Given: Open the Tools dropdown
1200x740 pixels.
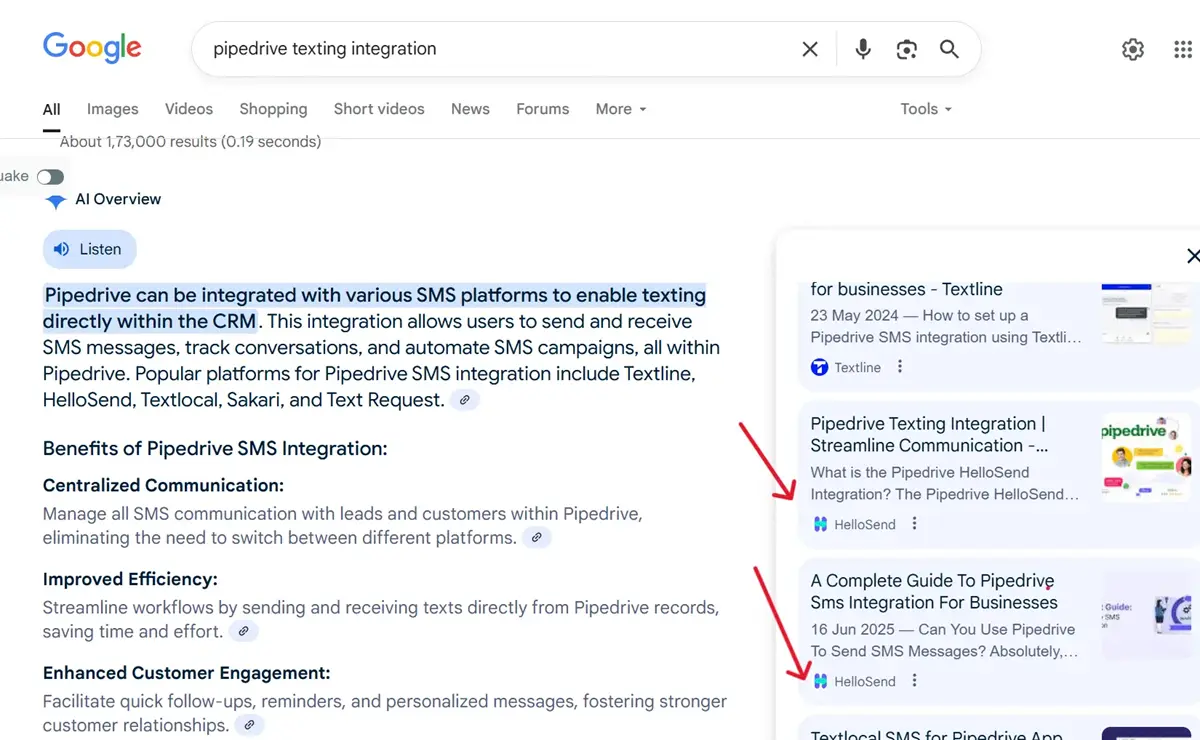Looking at the screenshot, I should click(x=925, y=109).
